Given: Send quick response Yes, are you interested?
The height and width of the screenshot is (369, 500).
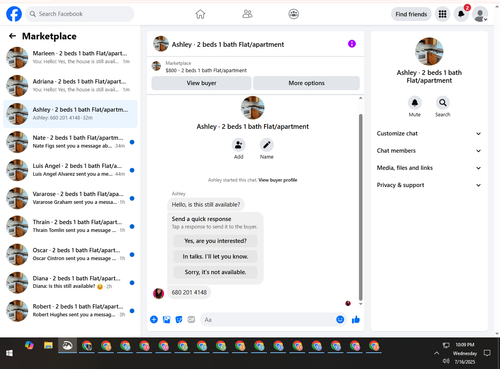Looking at the screenshot, I should 215,241.
